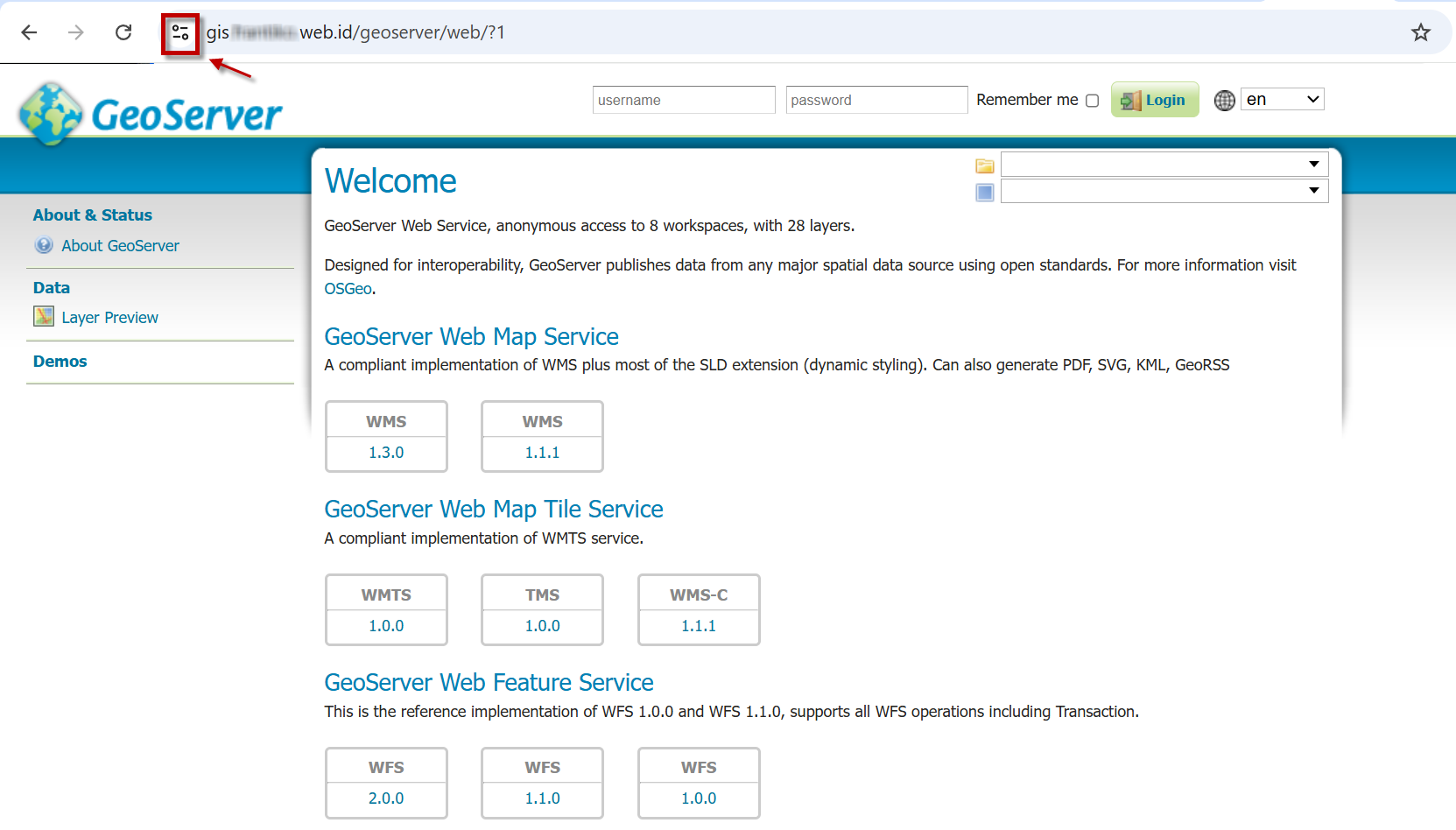
Task: Click the About GeoServer info icon
Action: tap(44, 246)
